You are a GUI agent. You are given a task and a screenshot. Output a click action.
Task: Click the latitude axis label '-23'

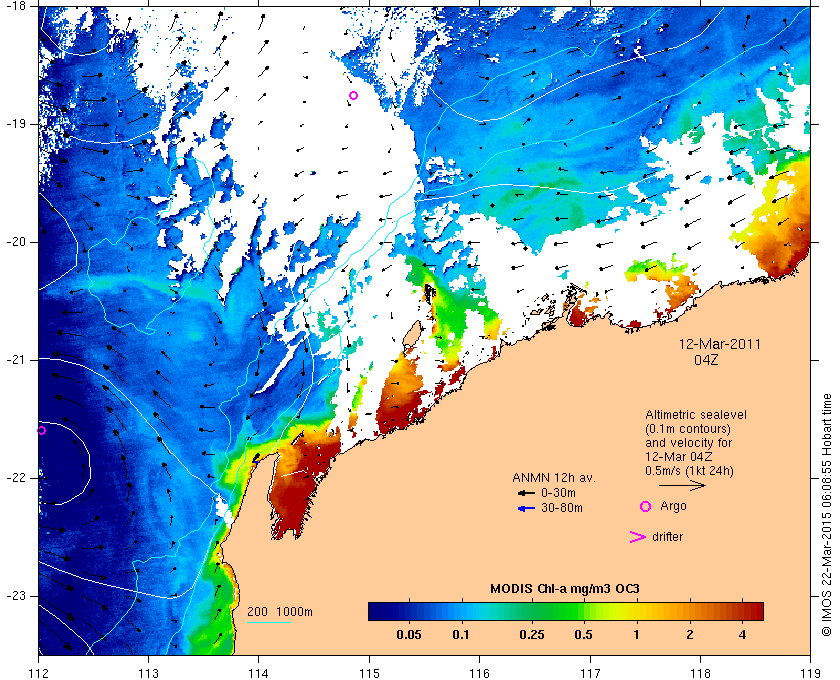(15, 596)
